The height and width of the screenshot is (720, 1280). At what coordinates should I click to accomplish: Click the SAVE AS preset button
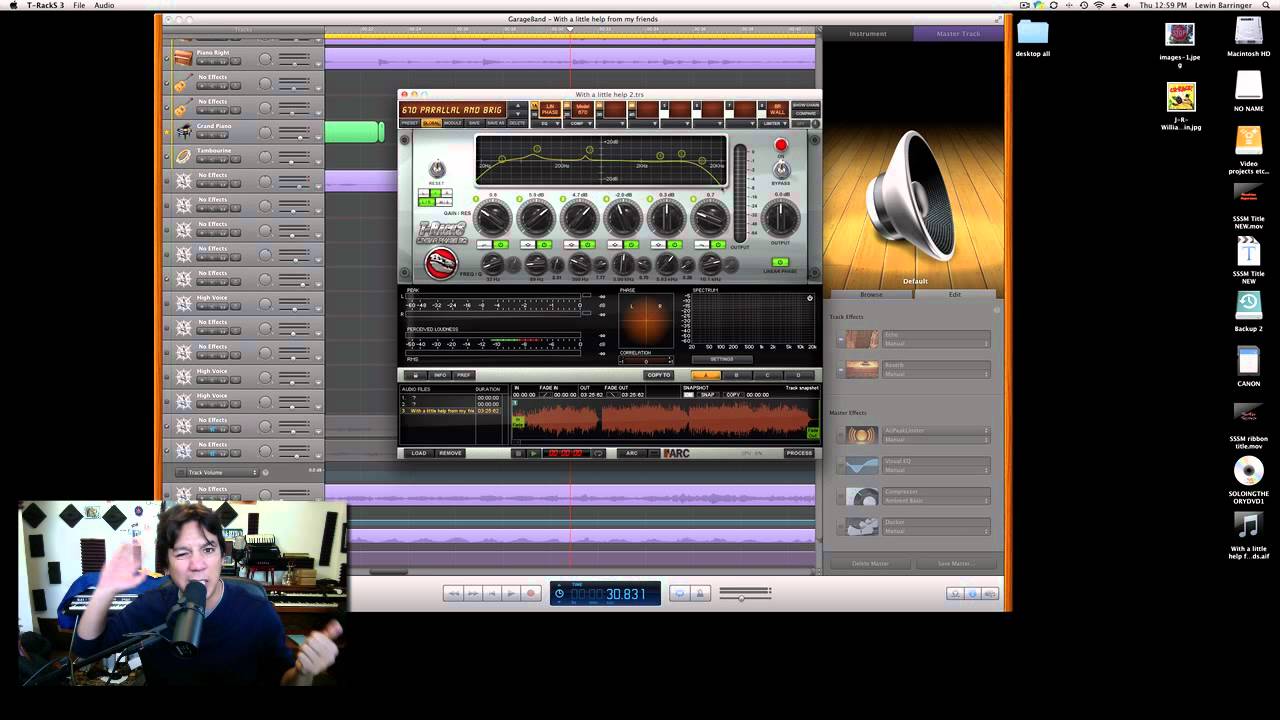[x=496, y=123]
